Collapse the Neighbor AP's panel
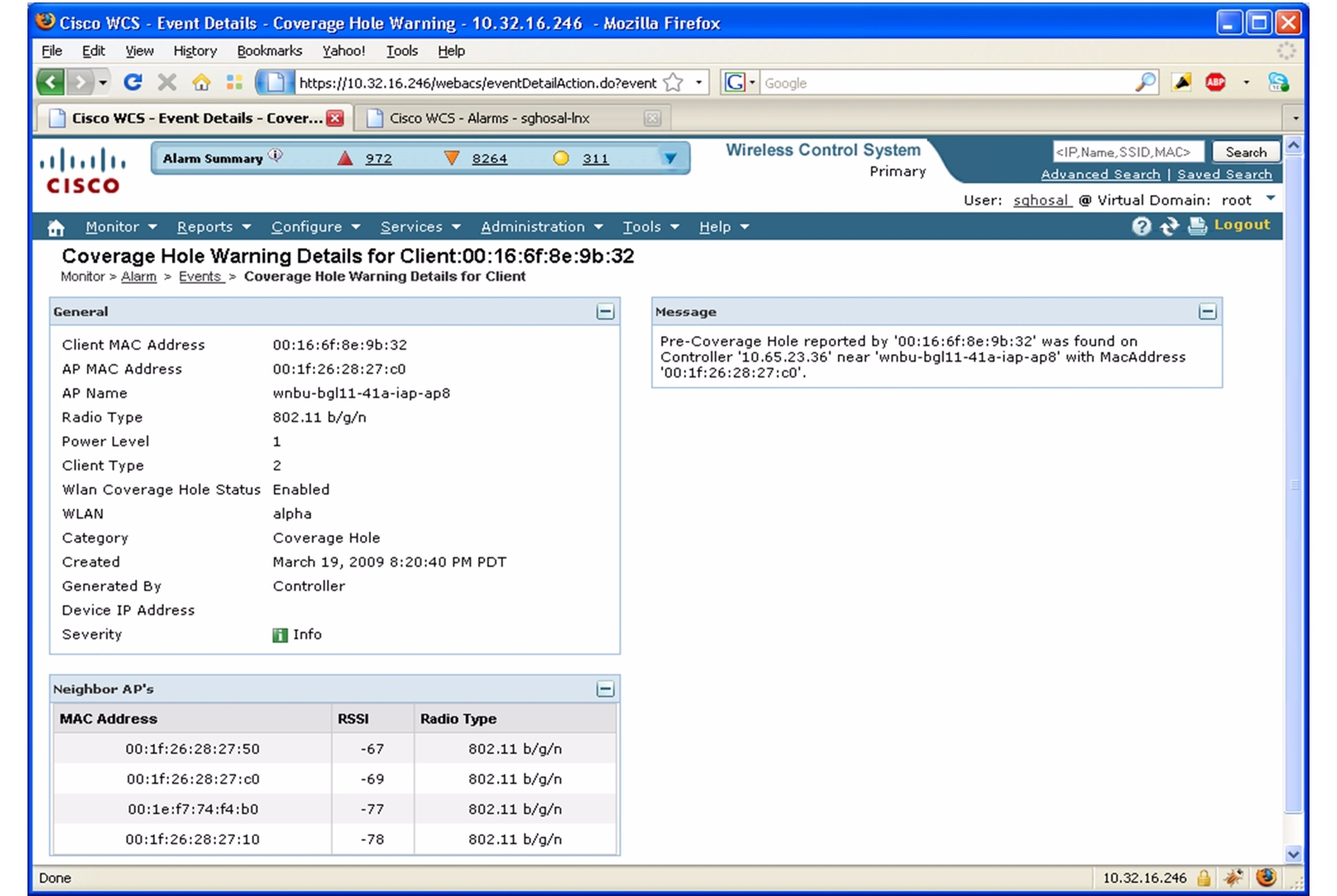1337x896 pixels. [x=606, y=688]
